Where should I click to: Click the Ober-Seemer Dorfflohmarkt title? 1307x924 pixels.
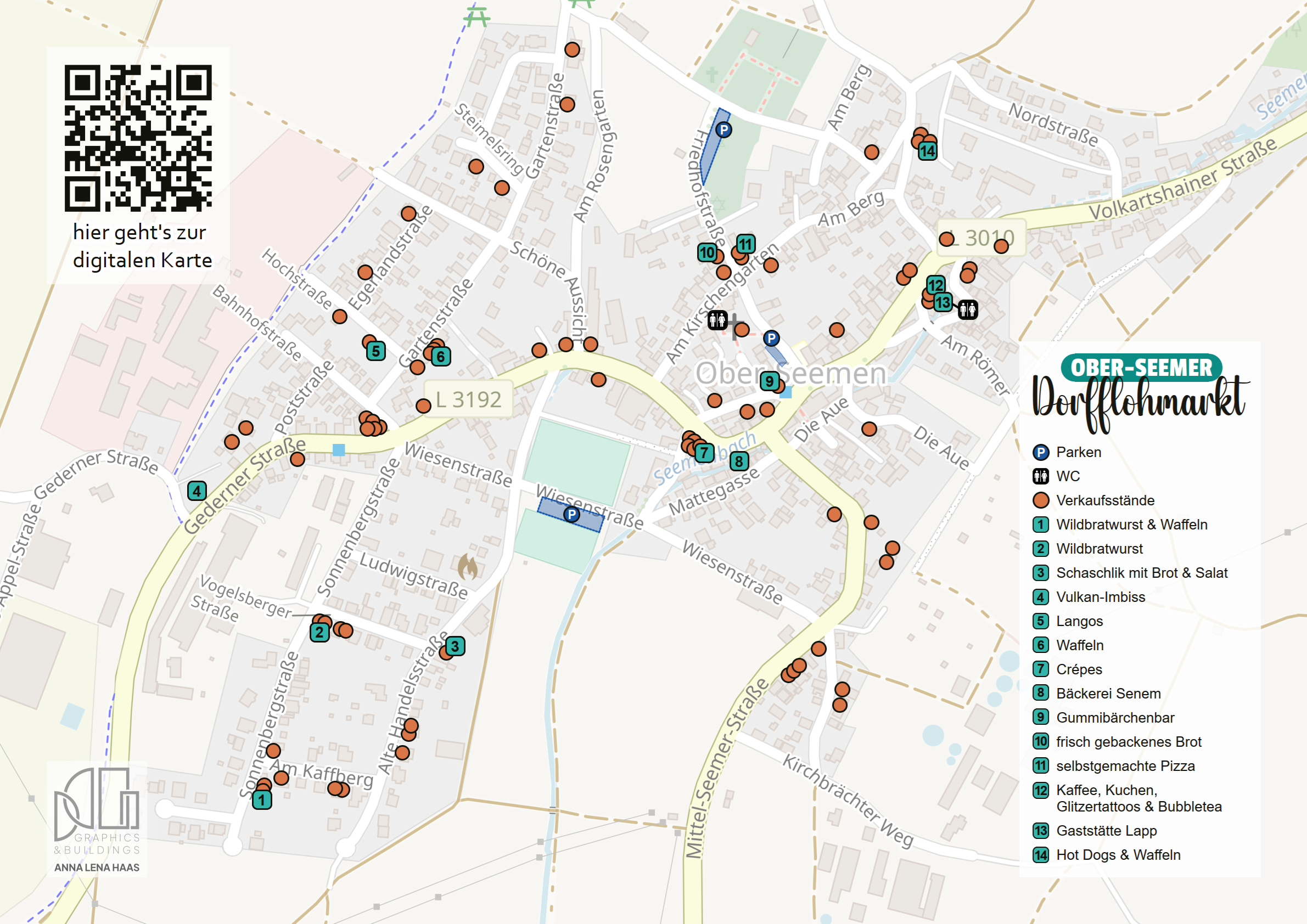[1140, 392]
